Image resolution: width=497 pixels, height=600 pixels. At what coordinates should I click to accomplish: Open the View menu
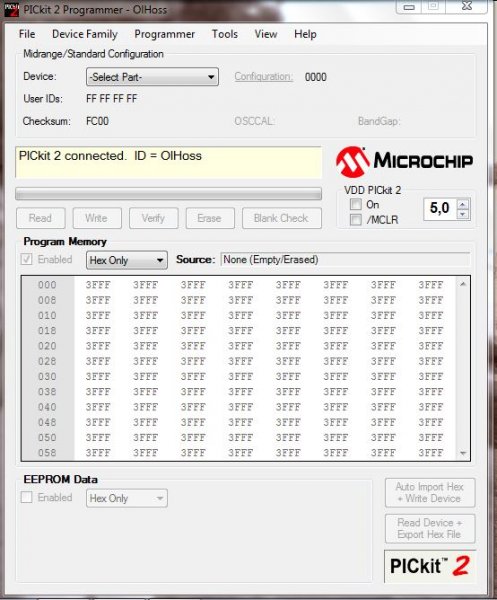coord(266,34)
